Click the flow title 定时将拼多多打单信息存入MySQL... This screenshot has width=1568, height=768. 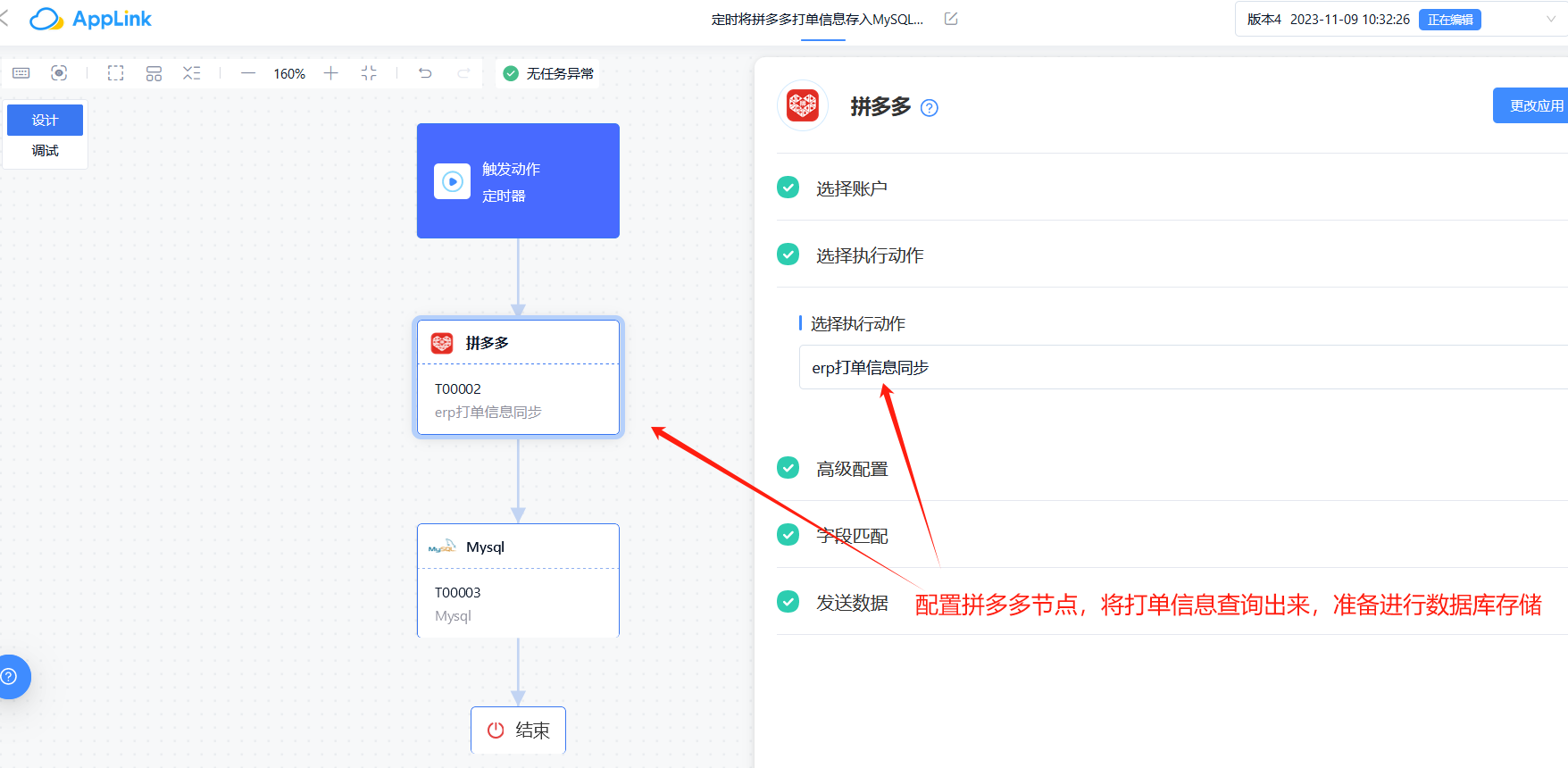[817, 19]
